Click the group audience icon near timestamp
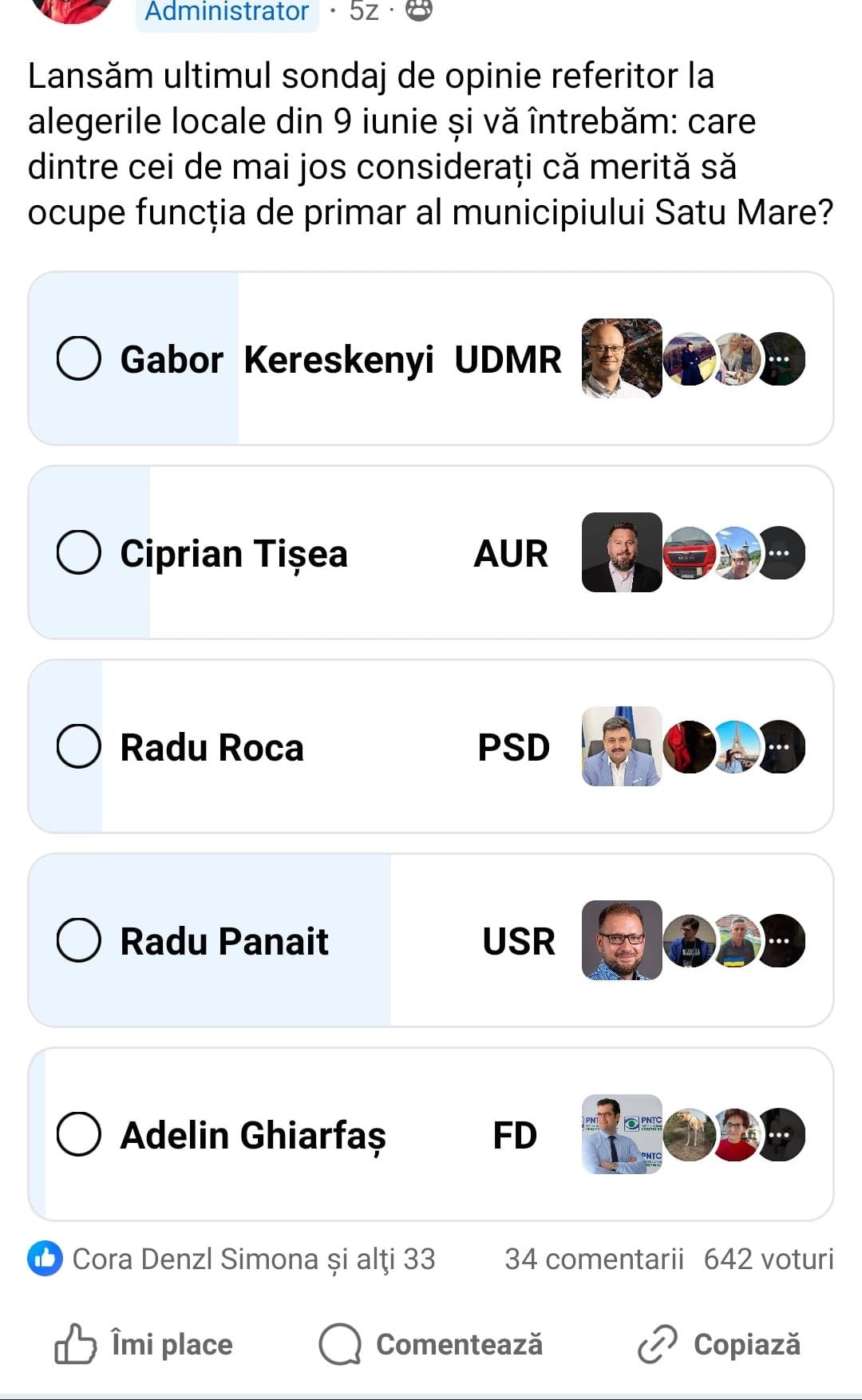 (x=419, y=10)
